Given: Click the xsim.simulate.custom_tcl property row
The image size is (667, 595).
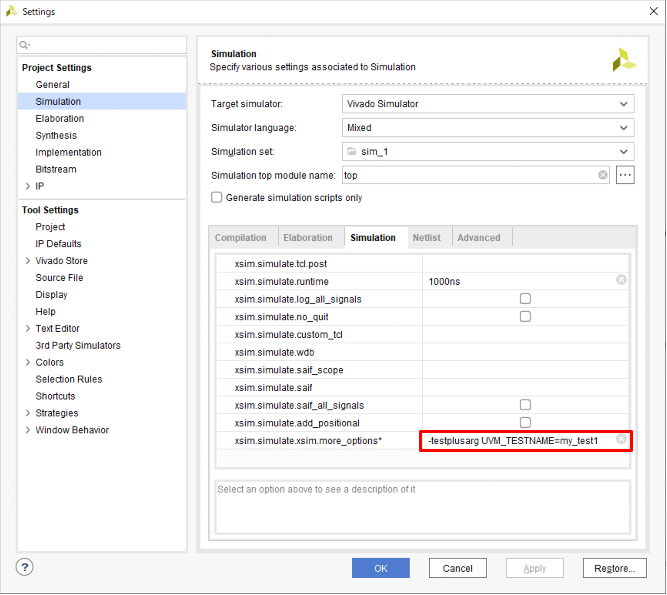Looking at the screenshot, I should 422,335.
